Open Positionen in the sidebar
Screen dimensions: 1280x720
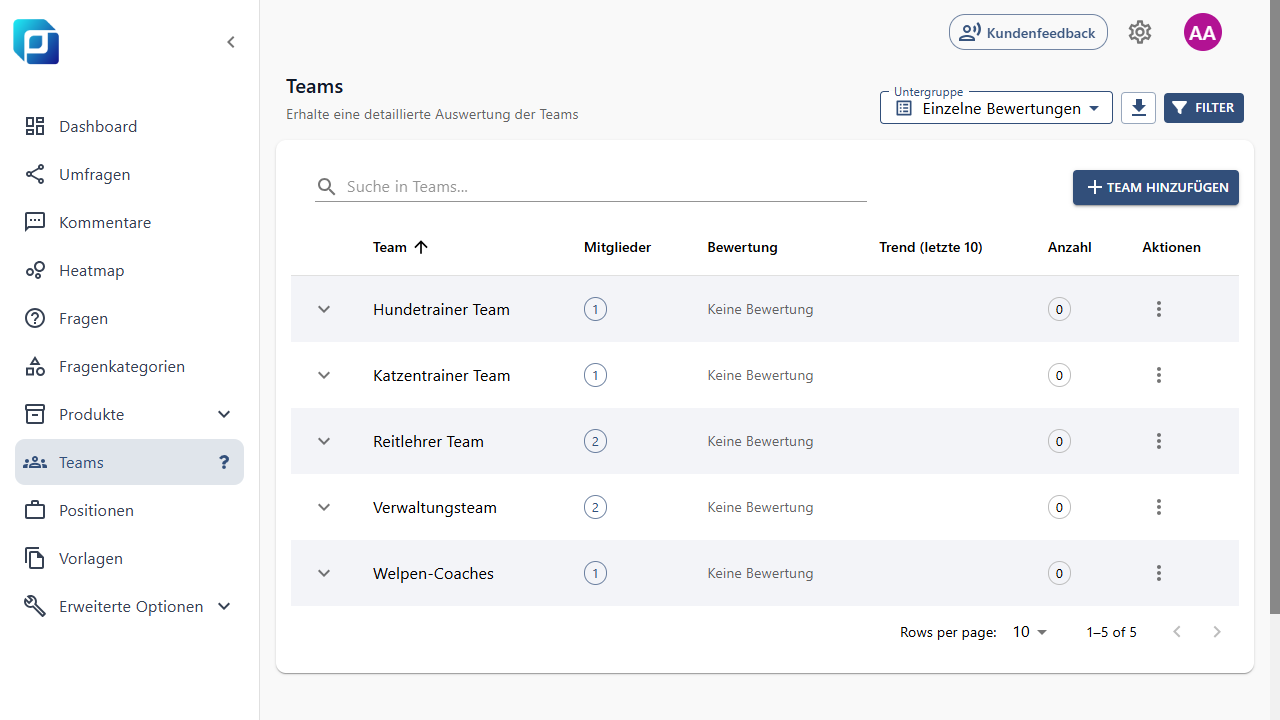pyautogui.click(x=129, y=510)
